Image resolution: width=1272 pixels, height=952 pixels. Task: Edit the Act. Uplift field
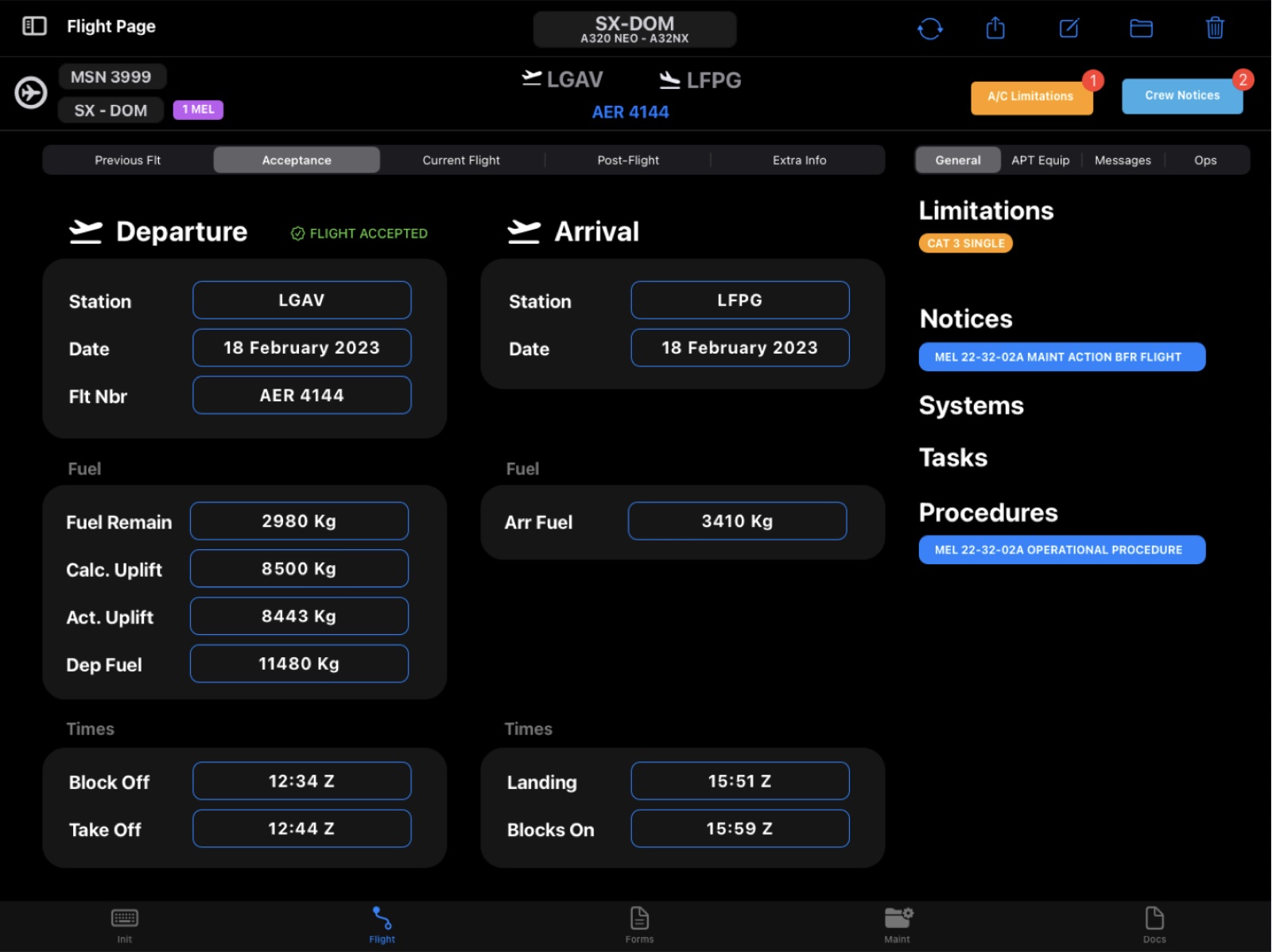click(300, 616)
